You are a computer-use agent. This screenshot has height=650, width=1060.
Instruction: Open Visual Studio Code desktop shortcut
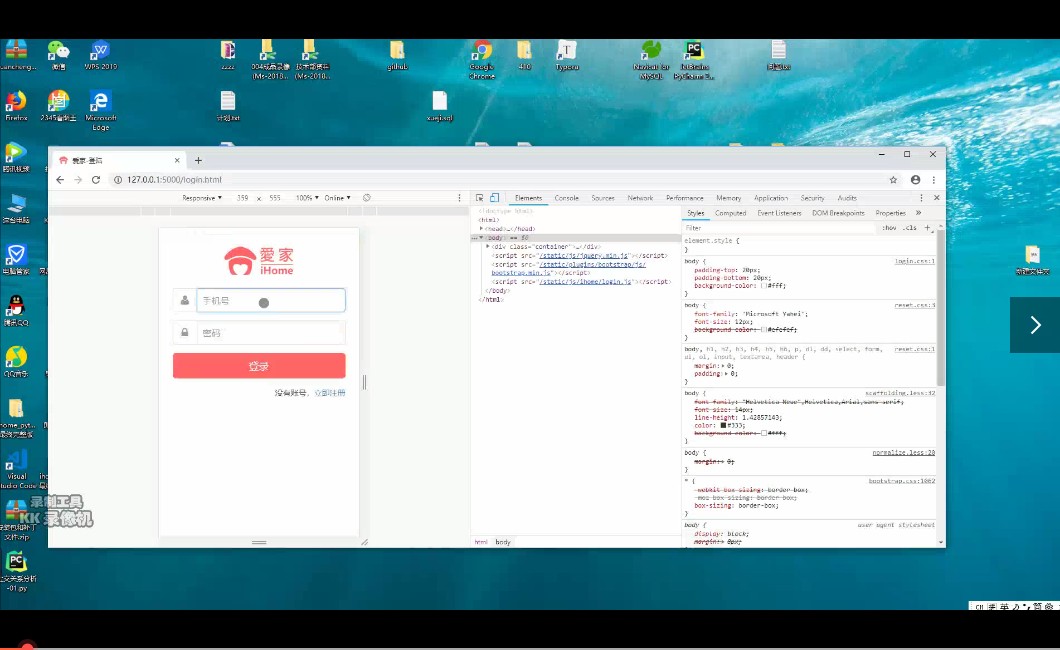click(x=18, y=470)
